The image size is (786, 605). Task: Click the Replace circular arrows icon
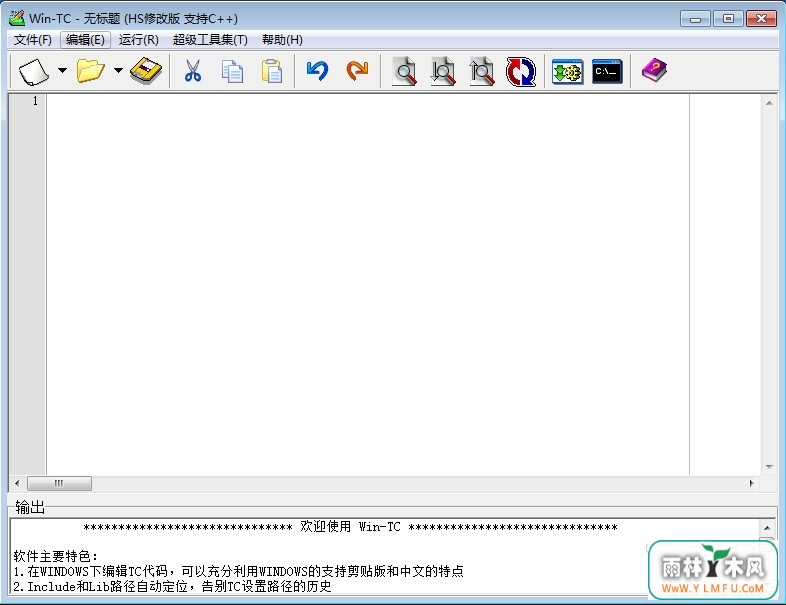coord(521,72)
